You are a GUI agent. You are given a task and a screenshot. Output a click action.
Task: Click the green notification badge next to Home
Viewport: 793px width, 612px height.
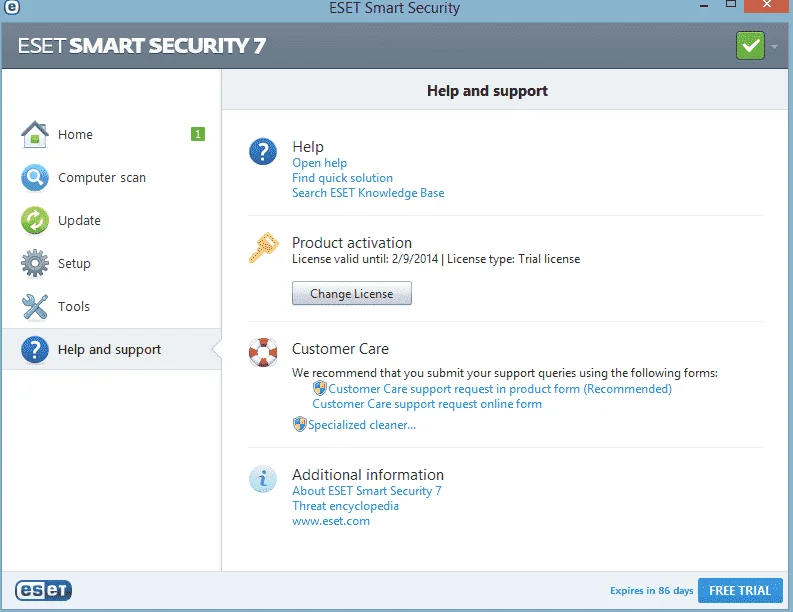click(x=198, y=134)
